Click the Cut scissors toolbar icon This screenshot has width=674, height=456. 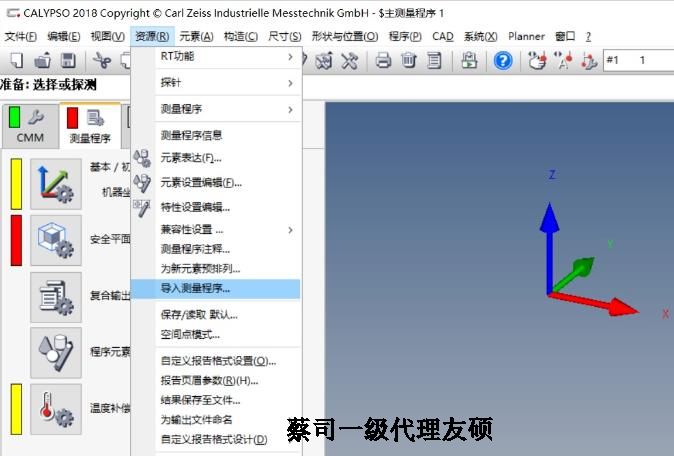coord(102,60)
